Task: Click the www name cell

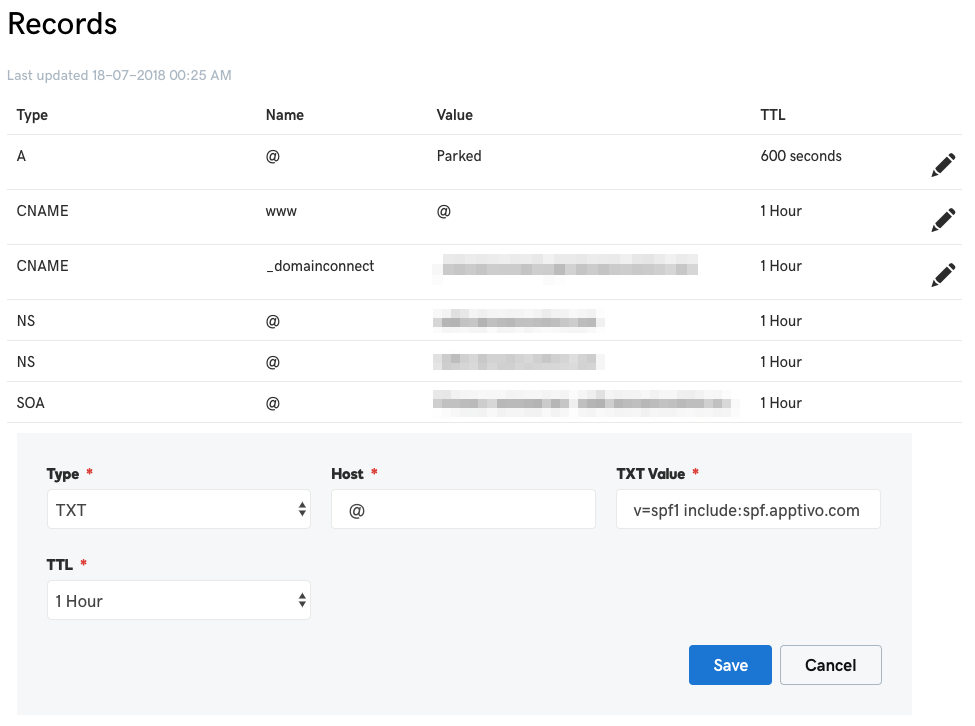Action: click(281, 211)
